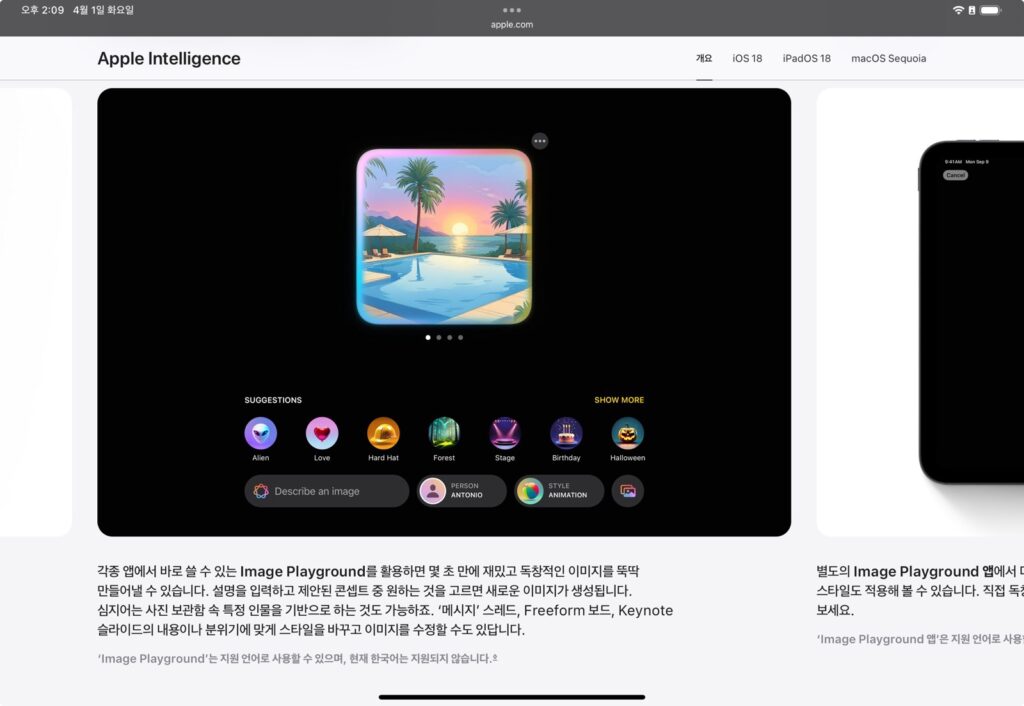
Task: Open the macOS Sequoia tab
Action: tap(888, 58)
